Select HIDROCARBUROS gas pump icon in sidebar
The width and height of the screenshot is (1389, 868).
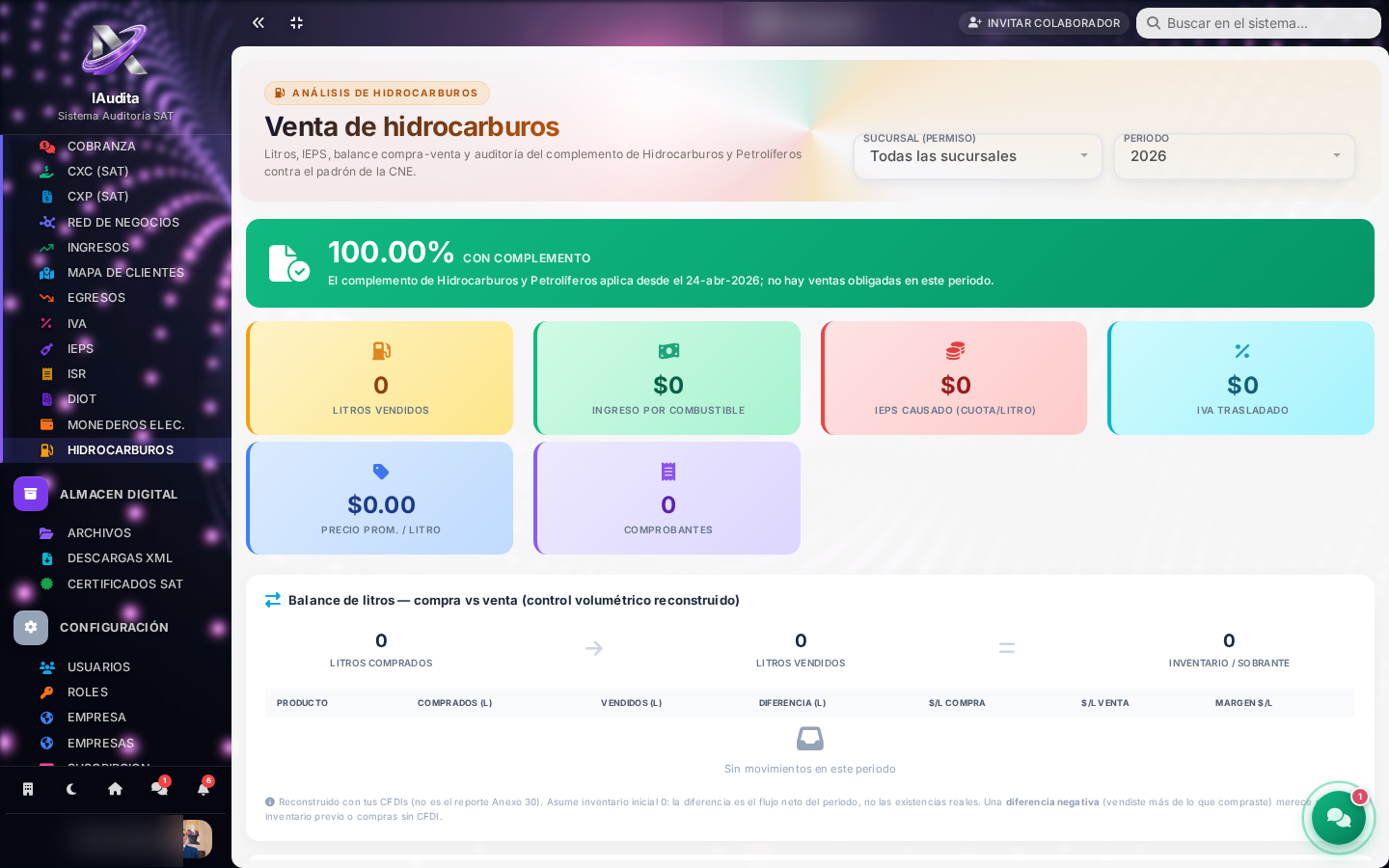(x=46, y=450)
